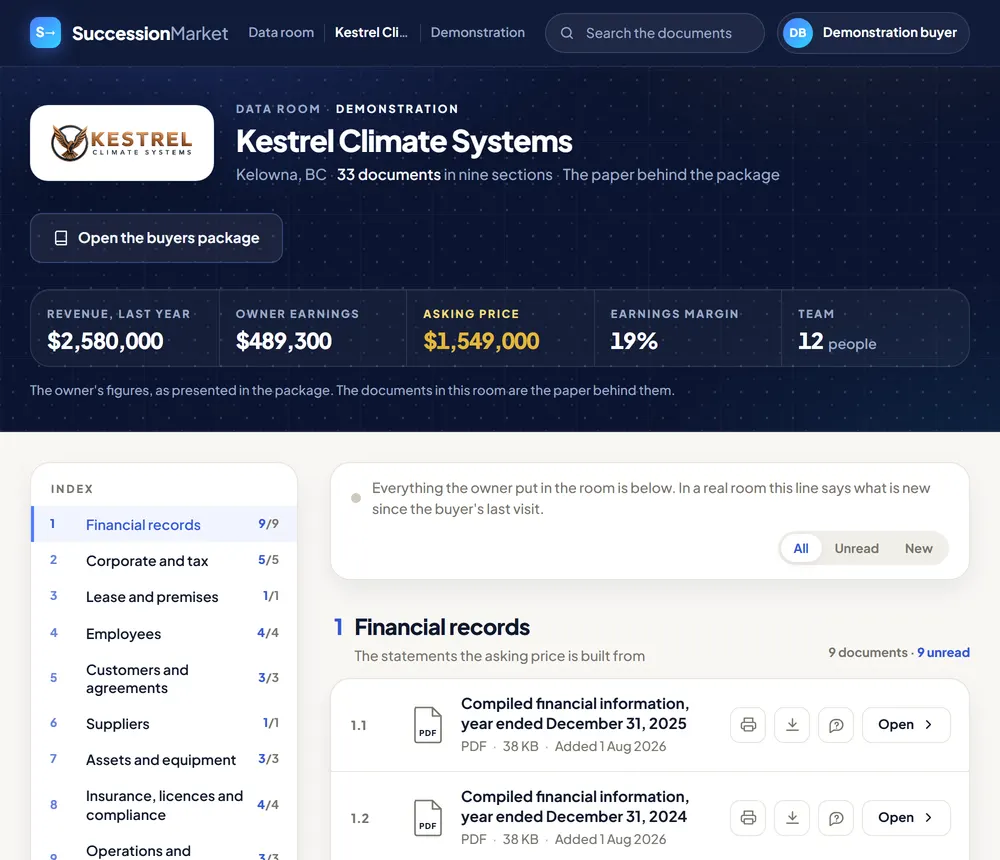
Task: Go to Data room breadcrumb
Action: [281, 33]
